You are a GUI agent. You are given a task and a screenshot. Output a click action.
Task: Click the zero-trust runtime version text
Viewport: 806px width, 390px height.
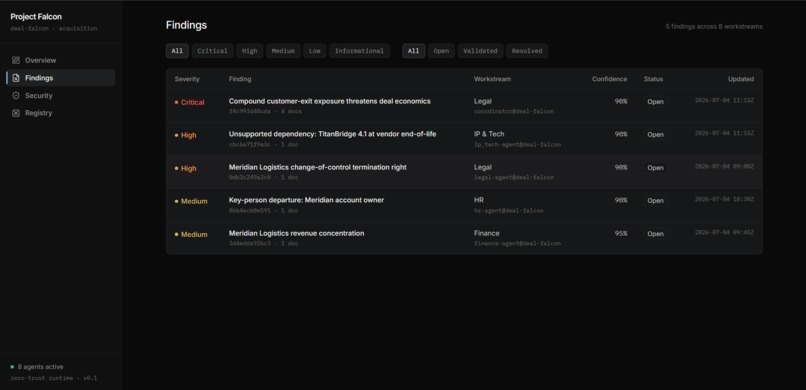point(53,378)
